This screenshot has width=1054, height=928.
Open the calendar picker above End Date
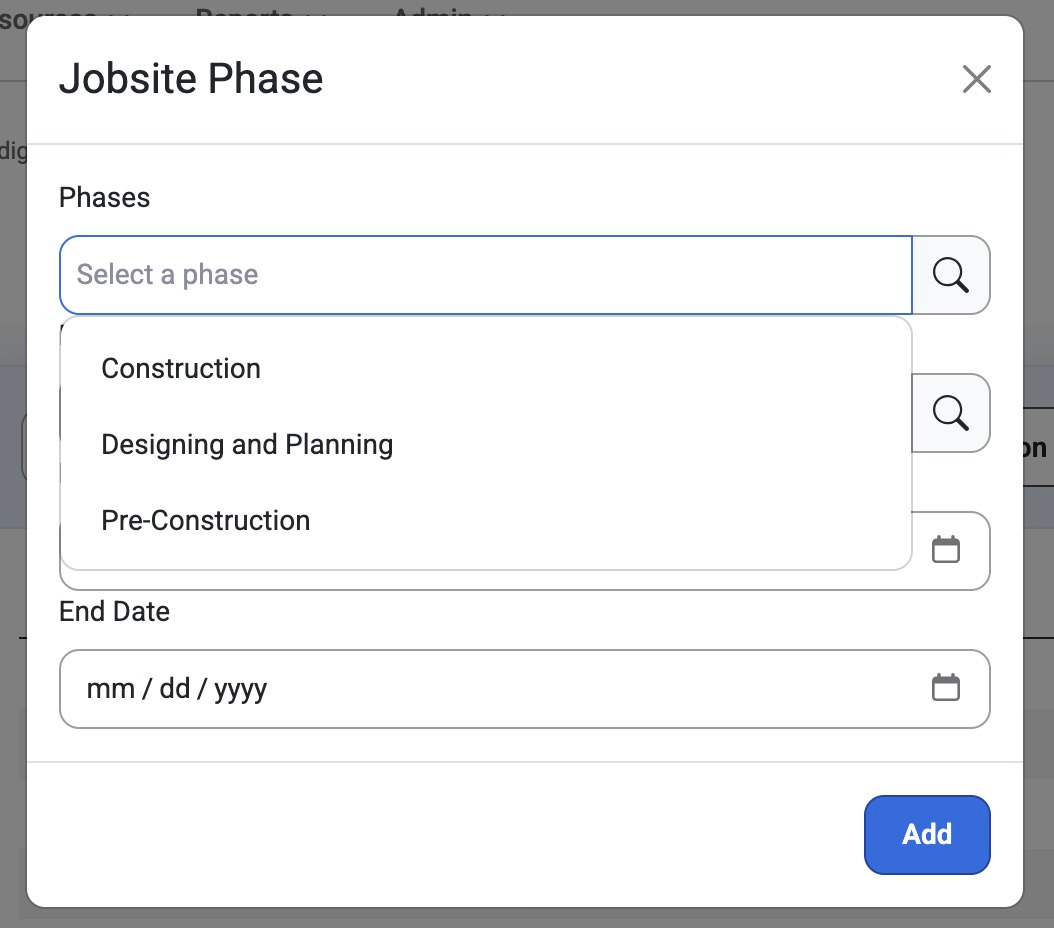point(945,549)
